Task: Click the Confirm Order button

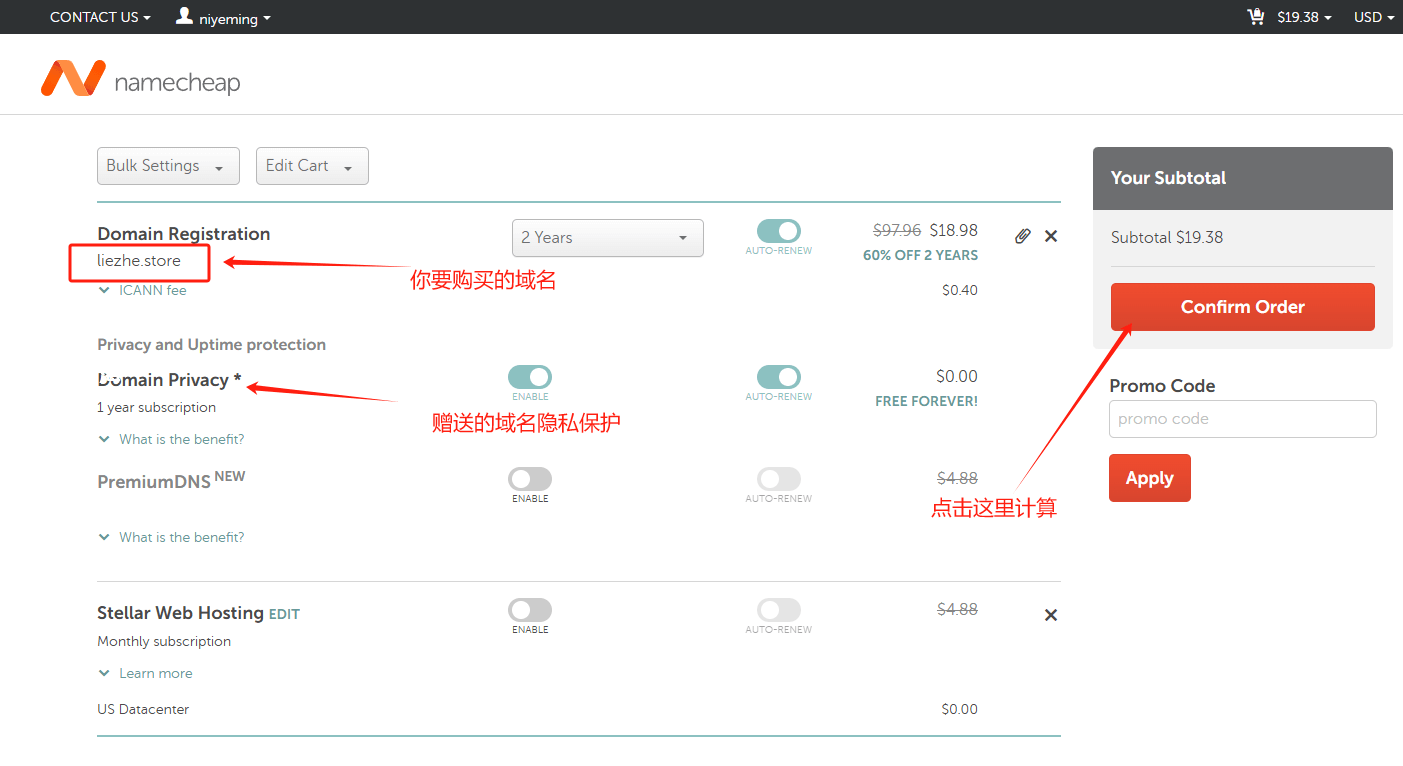Action: 1243,307
